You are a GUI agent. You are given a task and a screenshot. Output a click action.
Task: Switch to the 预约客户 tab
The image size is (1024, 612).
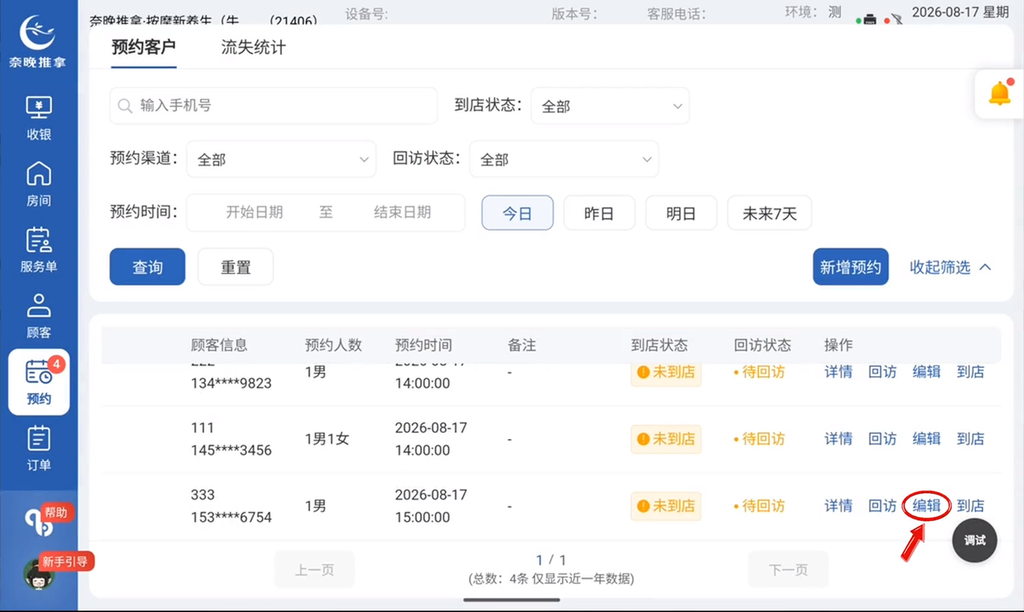click(x=144, y=48)
